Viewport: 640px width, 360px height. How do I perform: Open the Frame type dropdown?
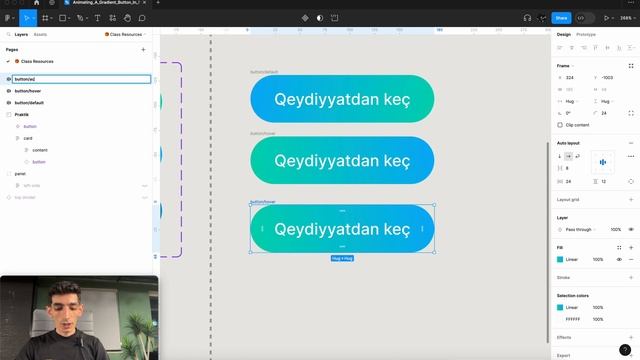click(565, 66)
